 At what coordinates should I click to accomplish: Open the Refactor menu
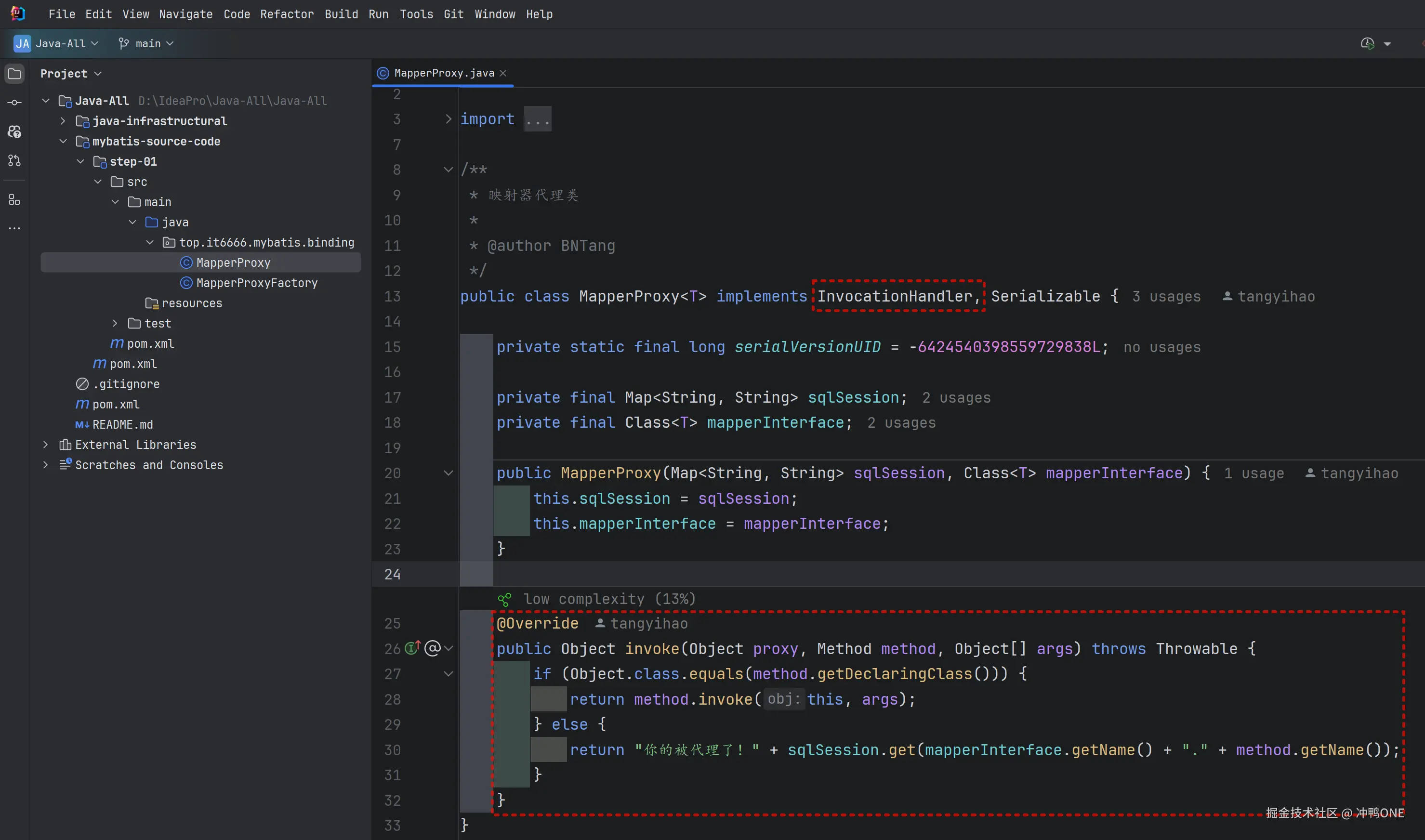287,14
